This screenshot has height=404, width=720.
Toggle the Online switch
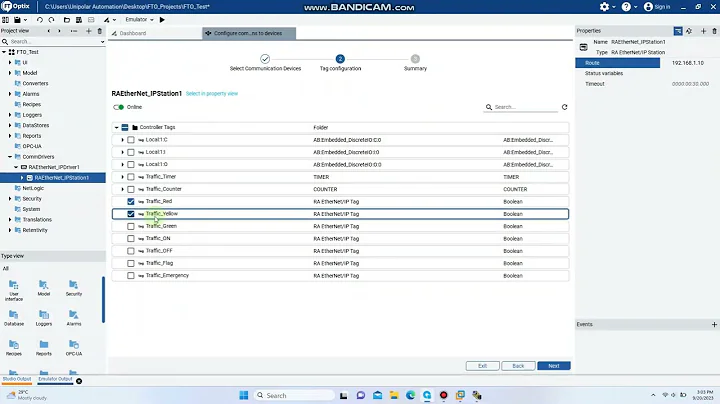[x=119, y=107]
